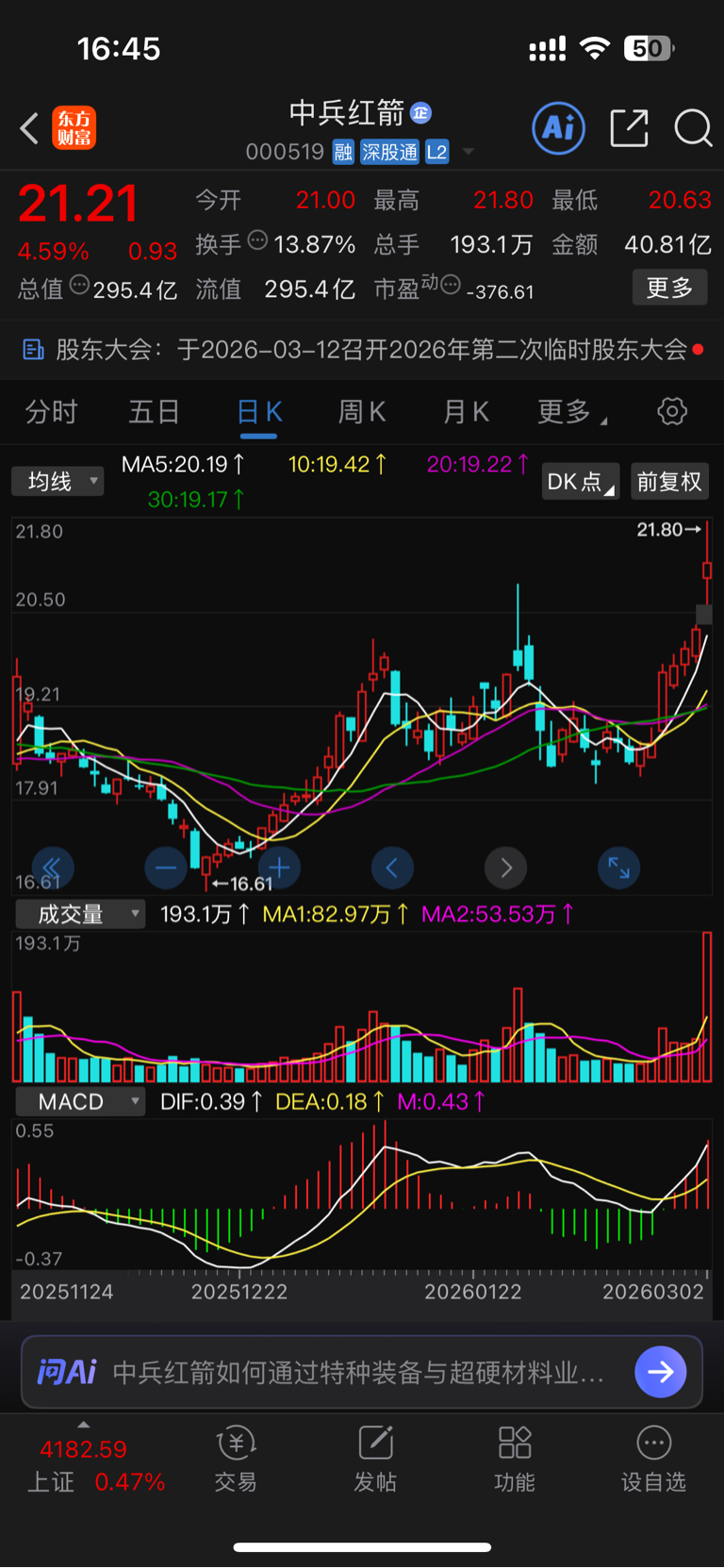This screenshot has height=1568, width=724.
Task: Switch to the 五日 tab
Action: (154, 412)
